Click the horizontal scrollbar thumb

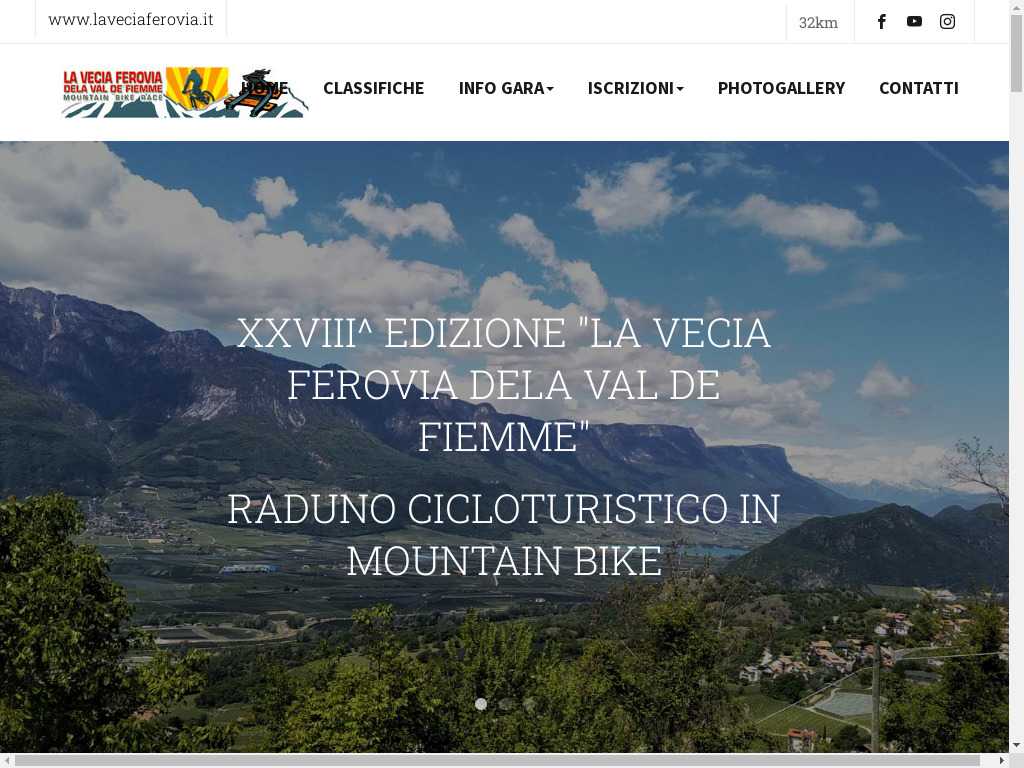496,761
